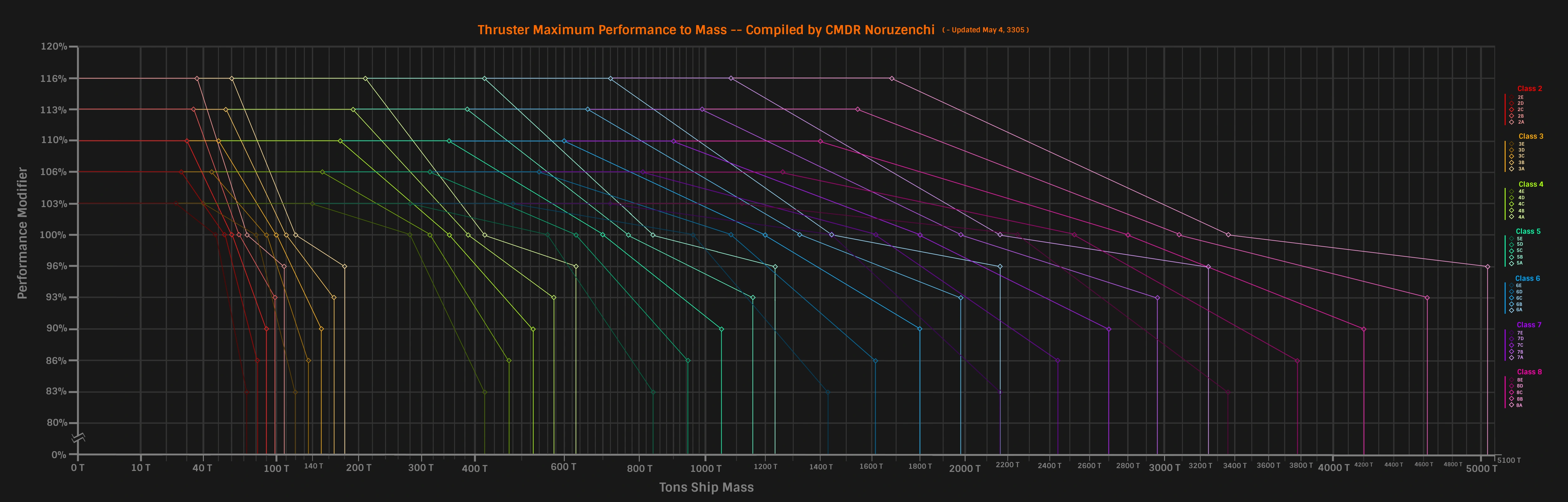Click the 6A diamond legend marker
1568x502 pixels.
tap(1511, 310)
